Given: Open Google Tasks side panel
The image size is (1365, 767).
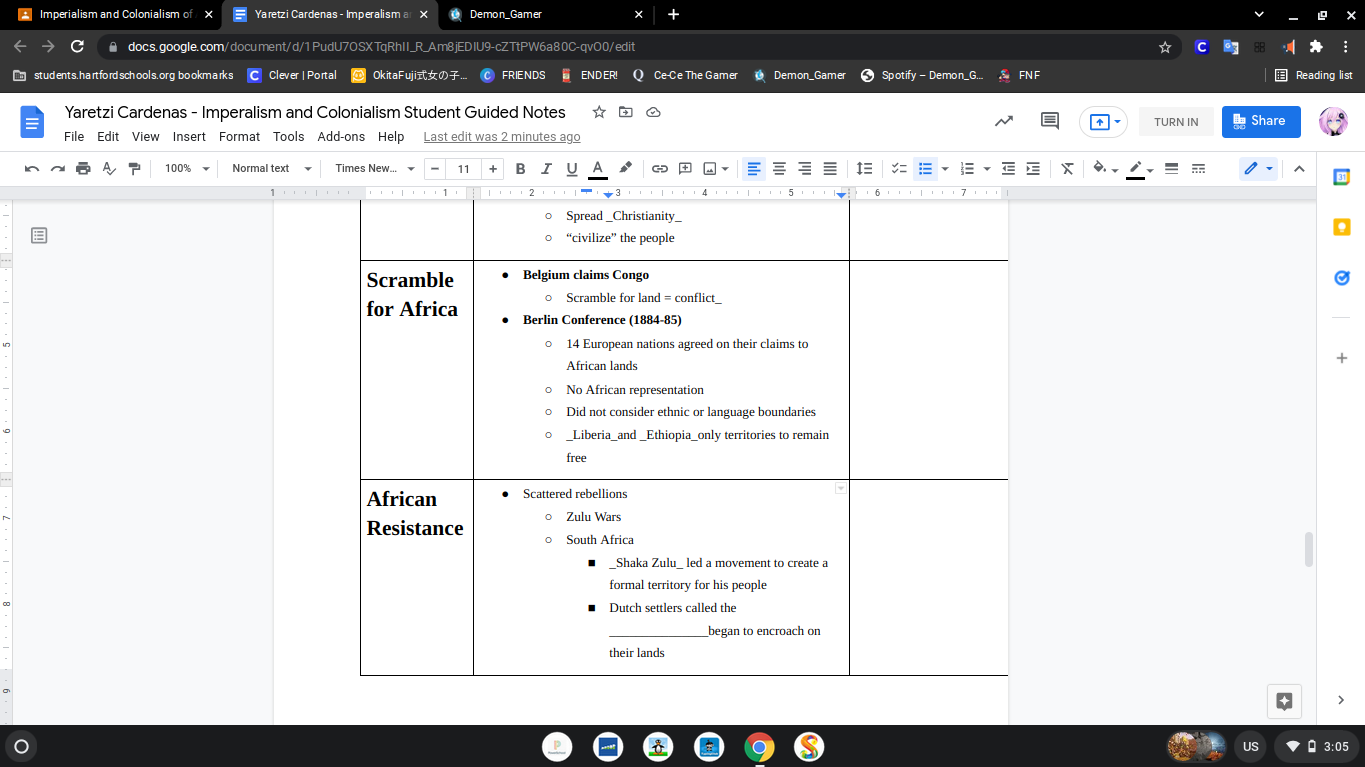Looking at the screenshot, I should tap(1342, 278).
